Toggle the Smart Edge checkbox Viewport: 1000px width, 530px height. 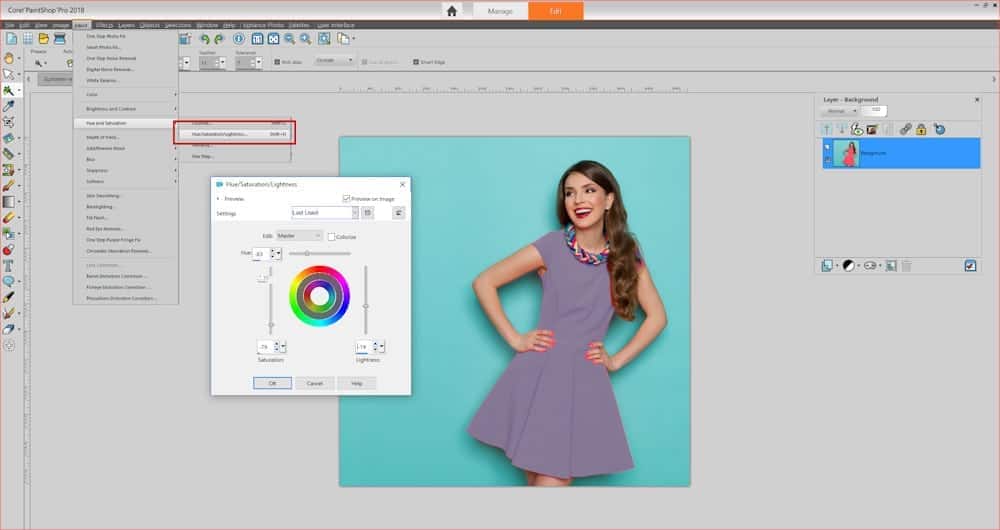click(416, 61)
